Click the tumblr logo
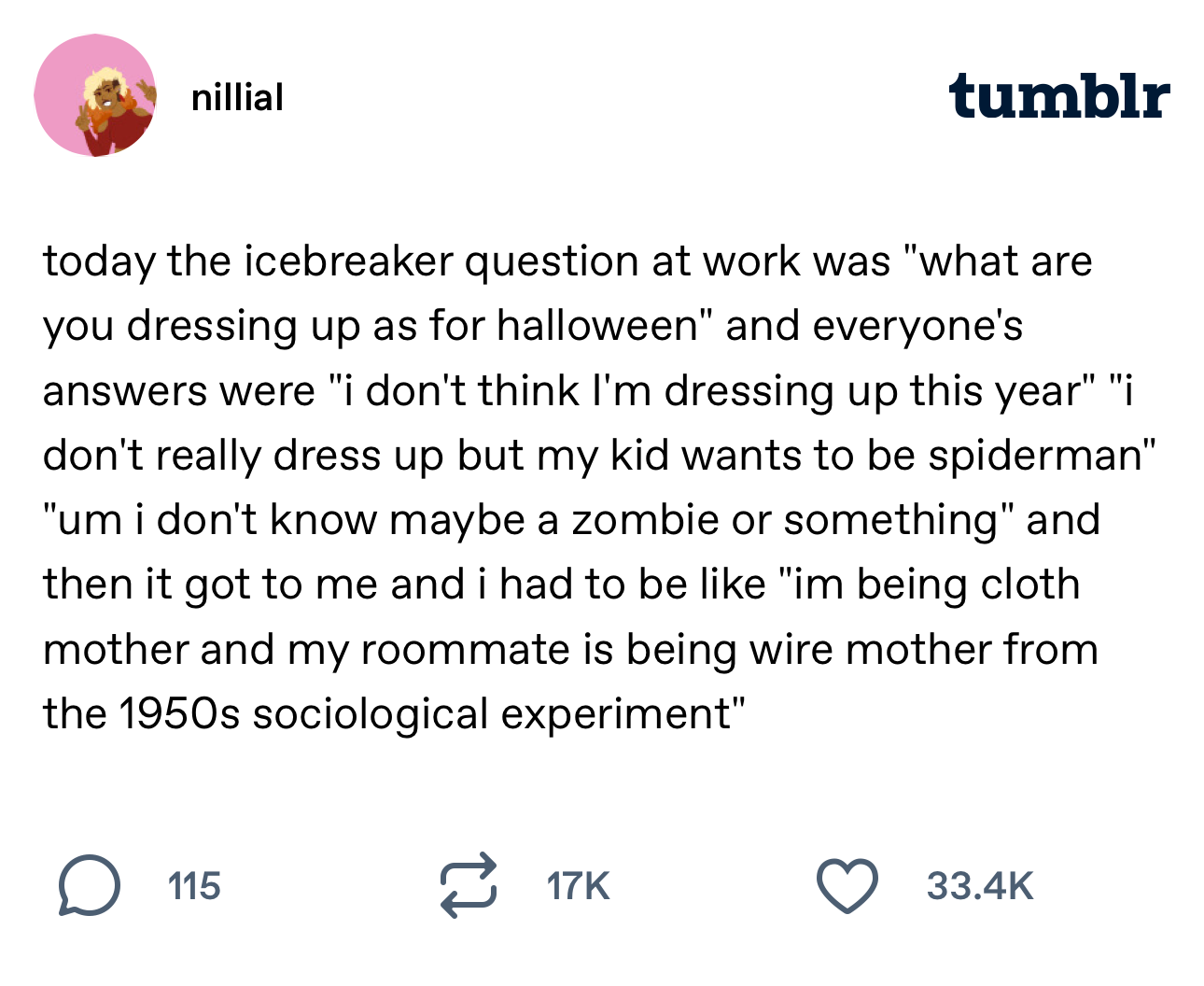1204x986 pixels. [1058, 96]
